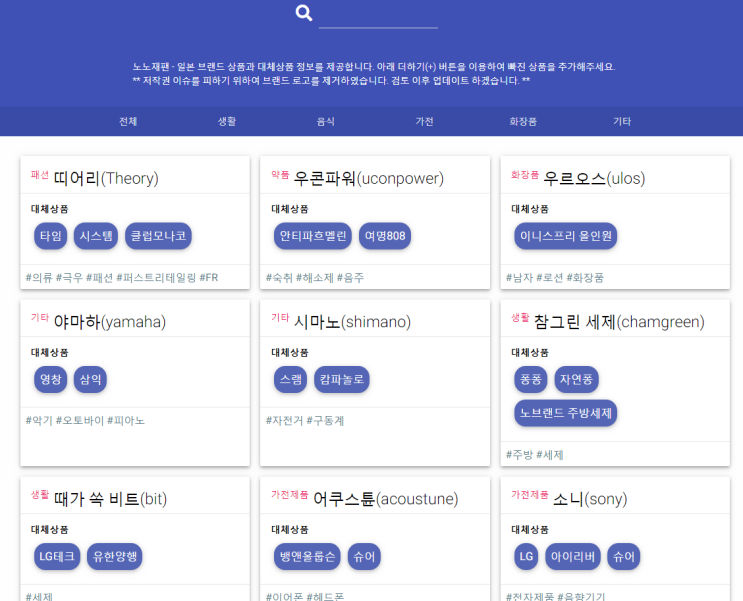Select the 이니스프리 chip under 우르오스
This screenshot has height=601, width=743.
coord(566,236)
